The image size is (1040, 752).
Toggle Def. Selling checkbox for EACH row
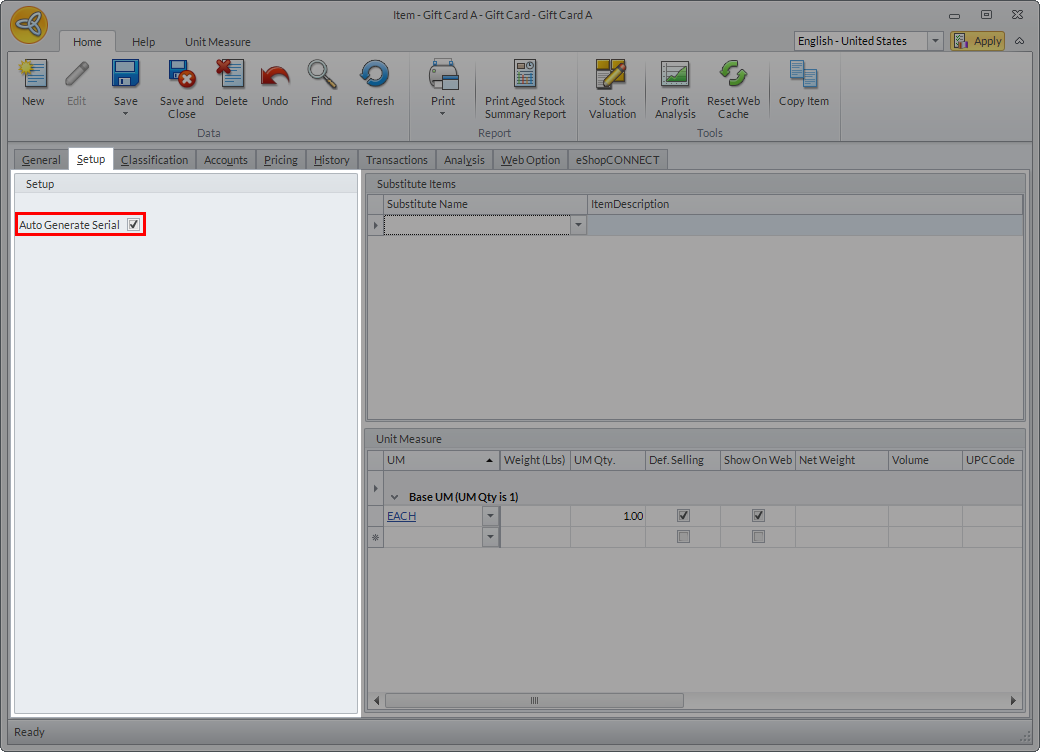click(x=683, y=516)
